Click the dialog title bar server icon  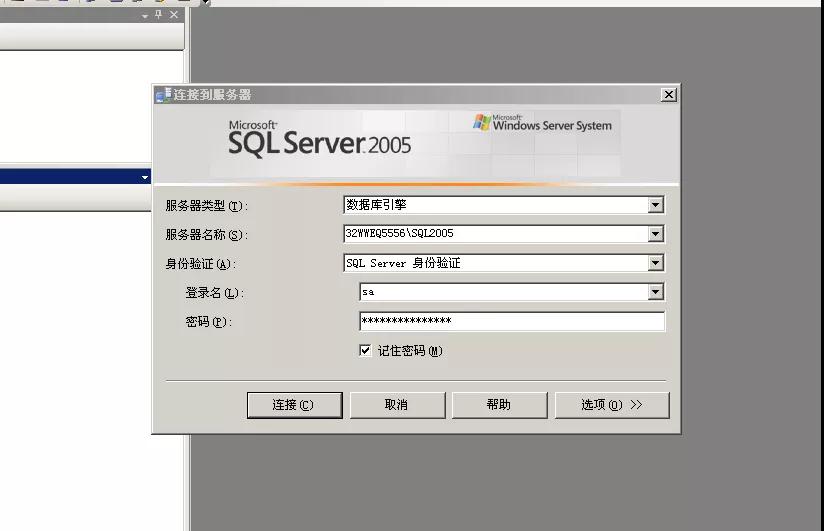coord(163,95)
